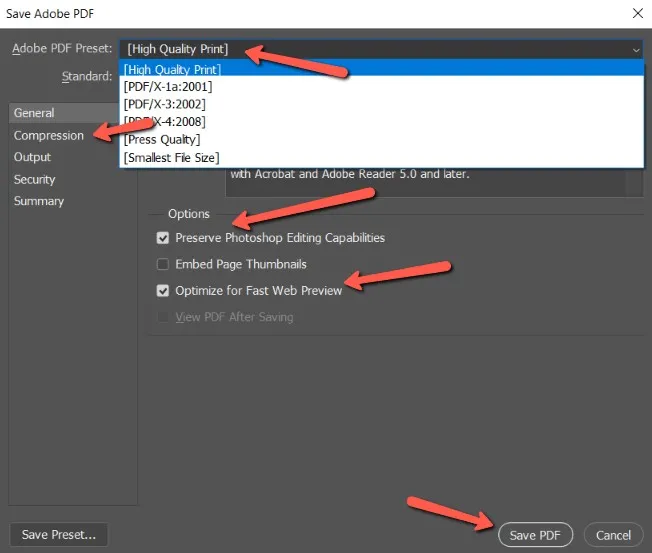The height and width of the screenshot is (553, 652).
Task: Open the Security section
Action: click(34, 180)
